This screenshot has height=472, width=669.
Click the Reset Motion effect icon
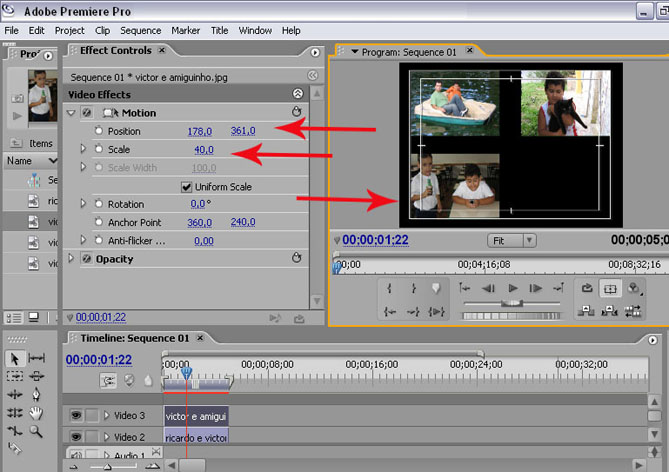click(296, 113)
